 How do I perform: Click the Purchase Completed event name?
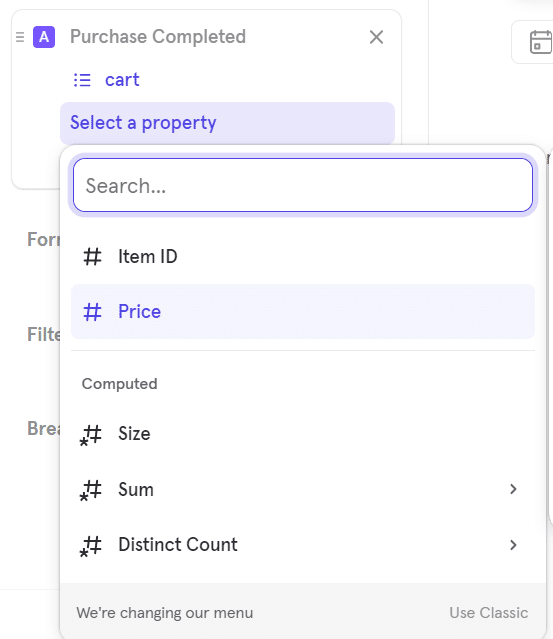pyautogui.click(x=158, y=37)
